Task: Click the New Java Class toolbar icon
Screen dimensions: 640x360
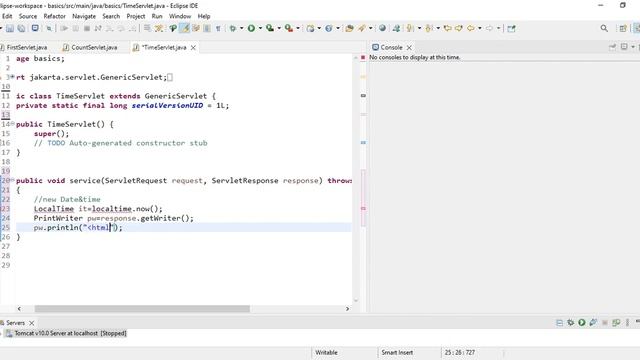Action: click(x=329, y=28)
